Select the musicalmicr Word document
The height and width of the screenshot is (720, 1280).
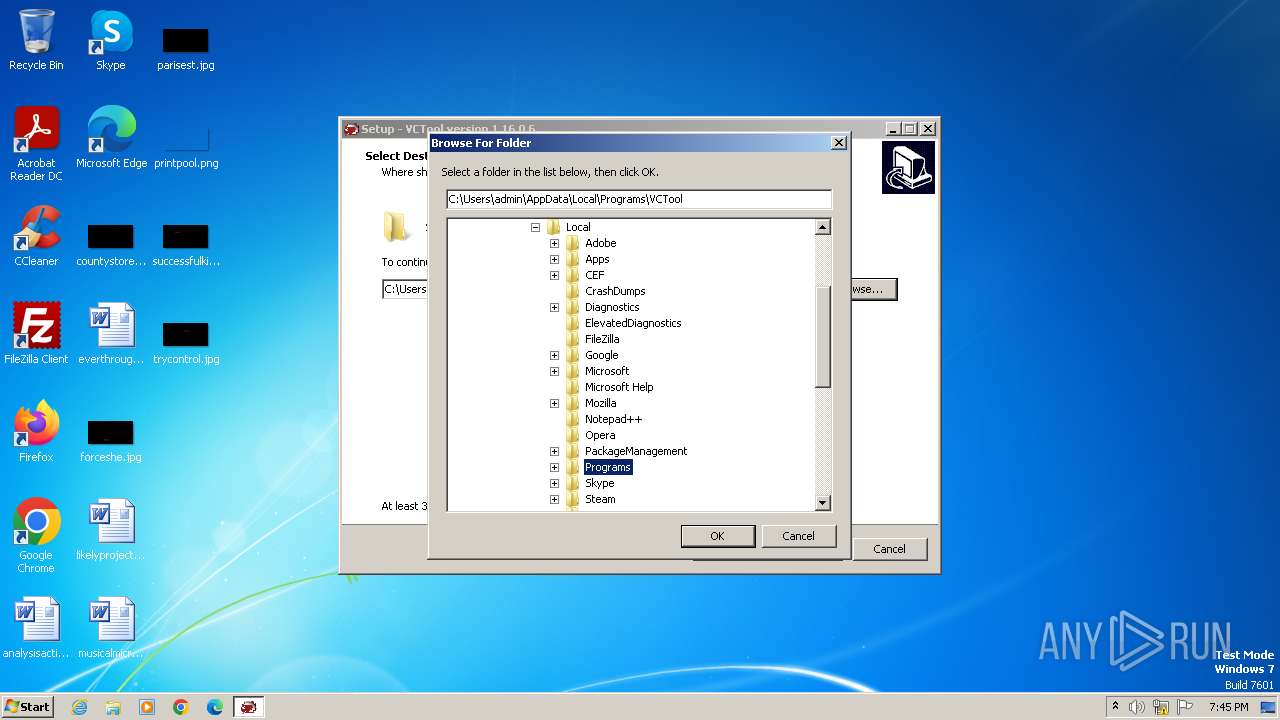point(111,628)
